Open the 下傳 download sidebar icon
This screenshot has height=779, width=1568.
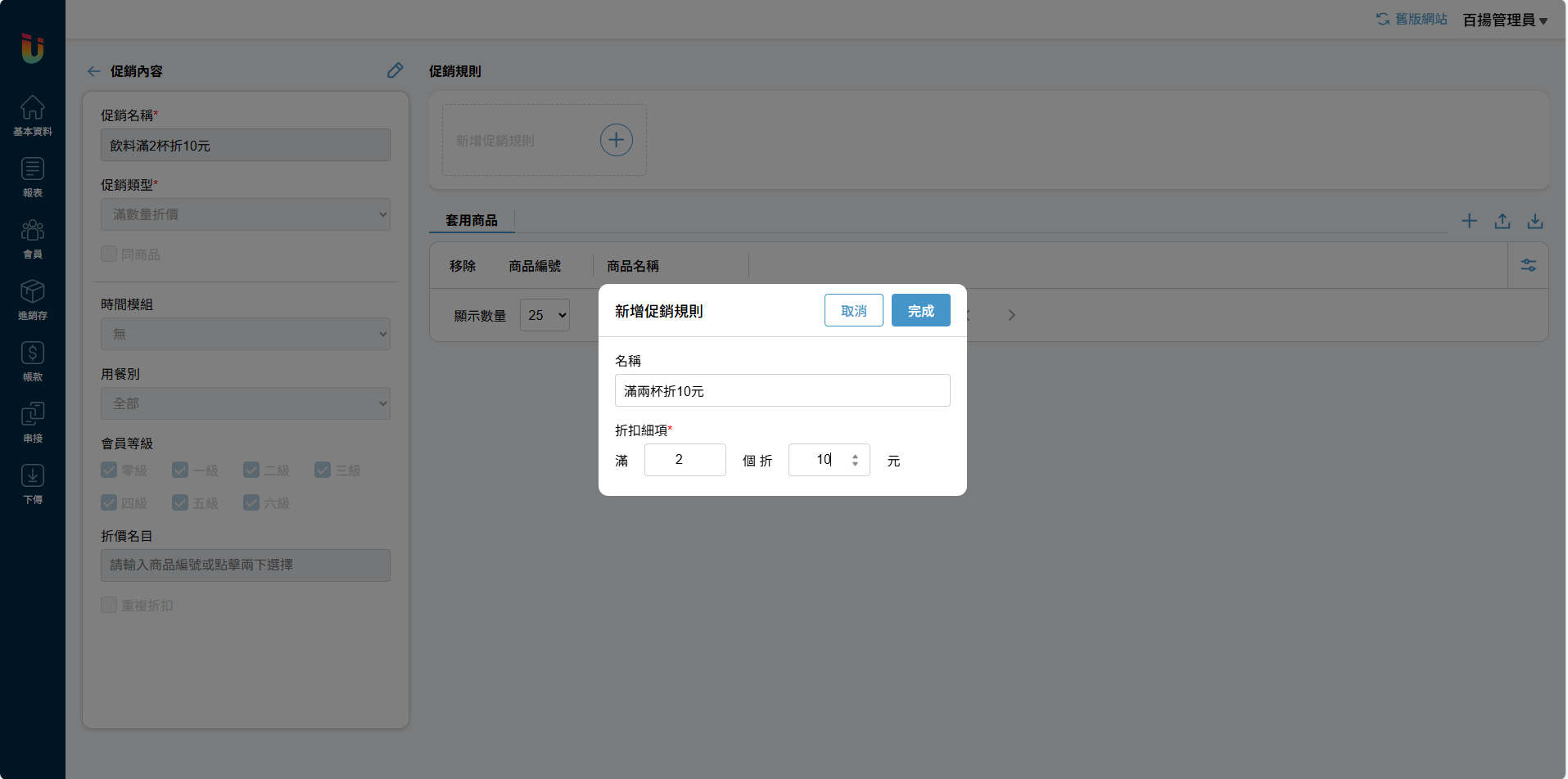[33, 484]
